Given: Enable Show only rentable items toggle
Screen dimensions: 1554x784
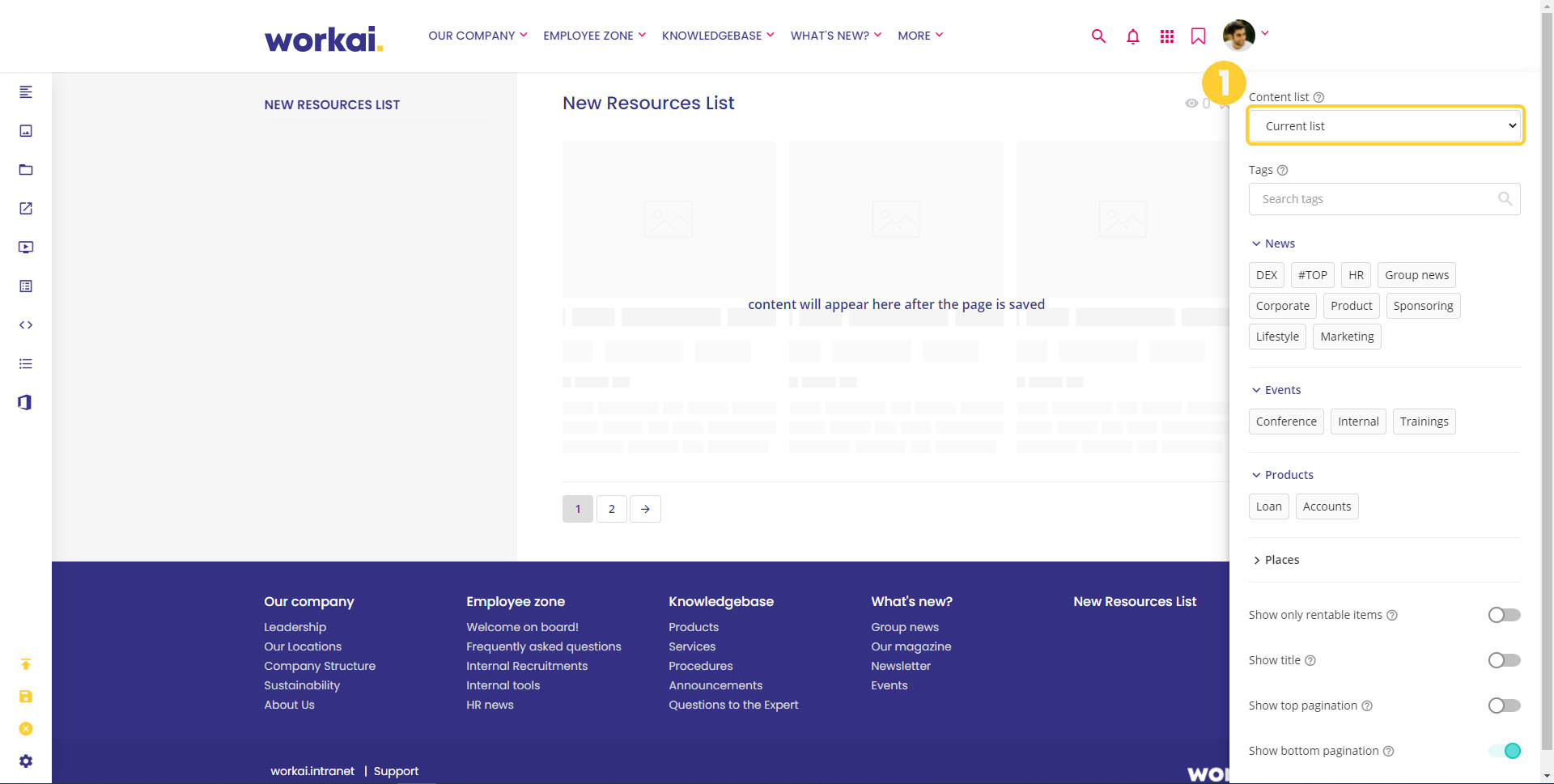Looking at the screenshot, I should pos(1504,615).
